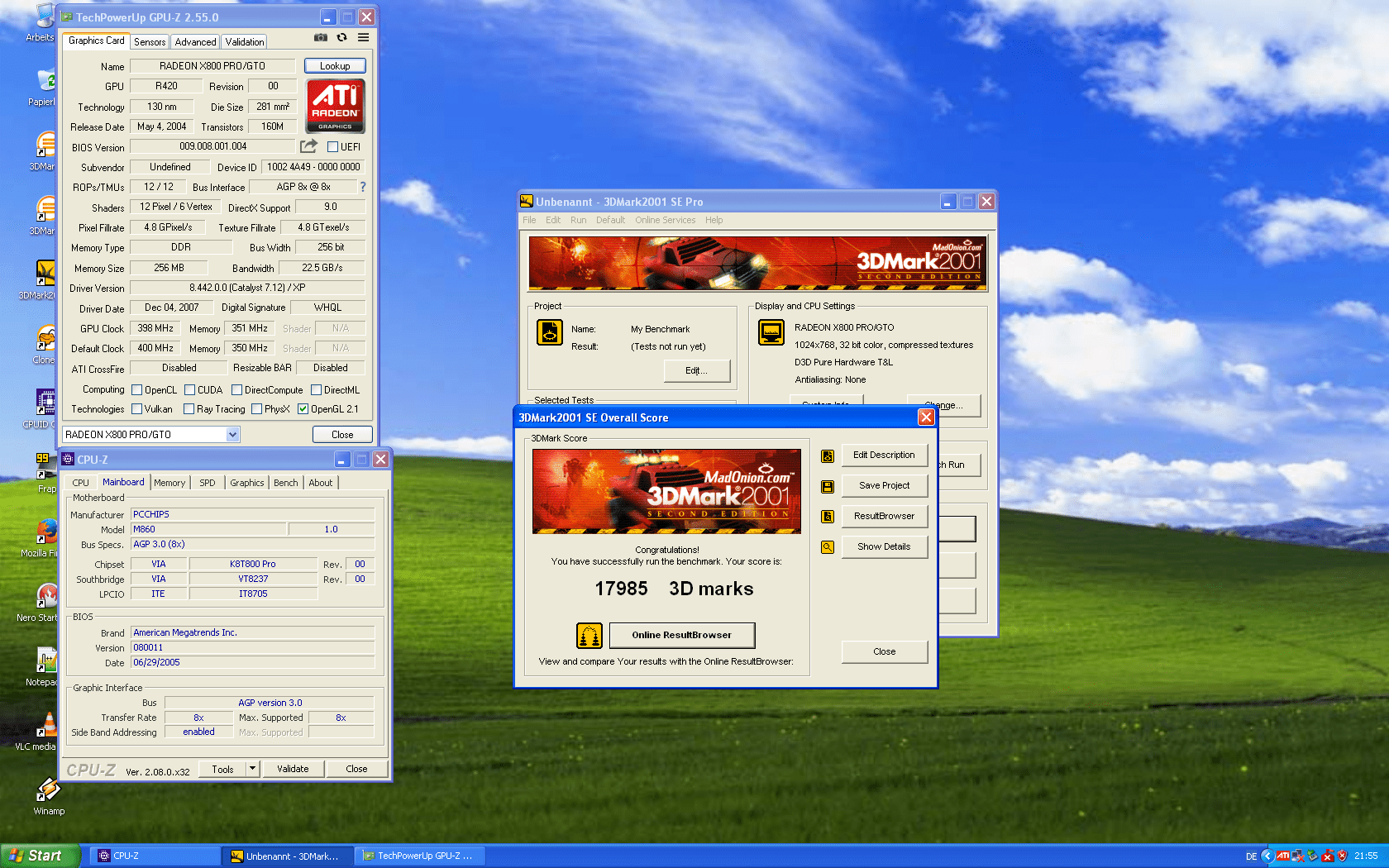Click the project Edit... button

tap(696, 370)
